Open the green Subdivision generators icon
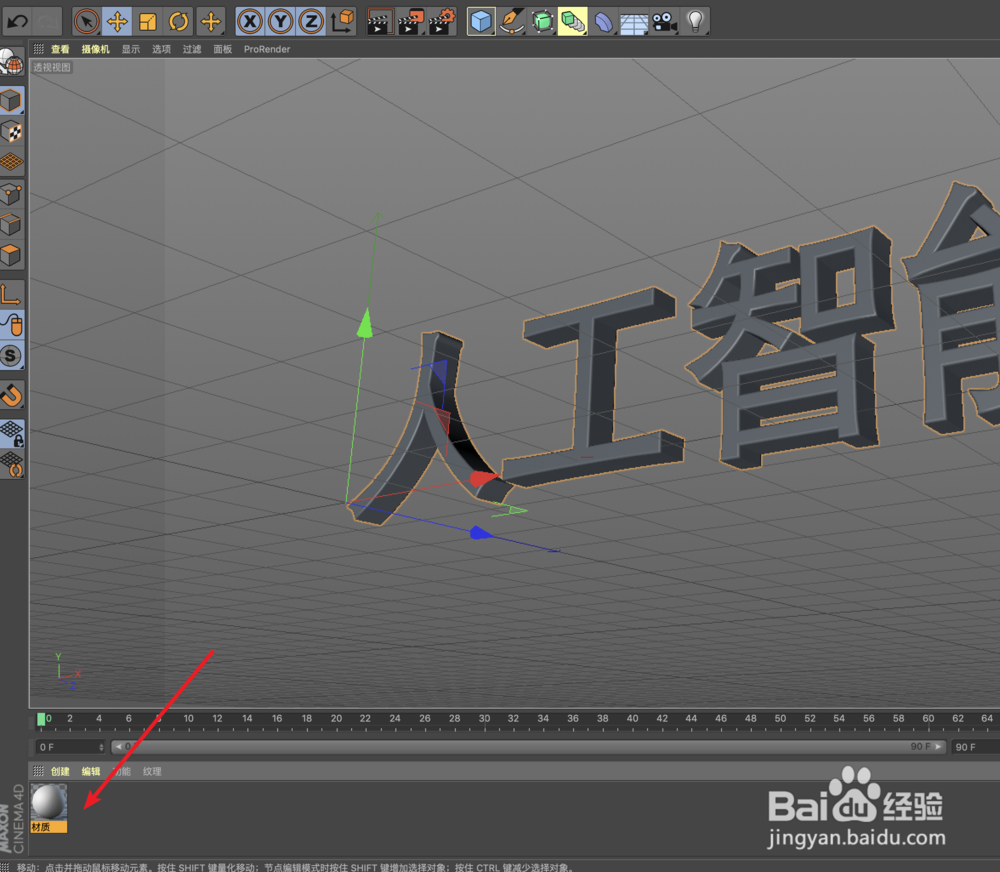This screenshot has height=872, width=1000. pos(542,22)
